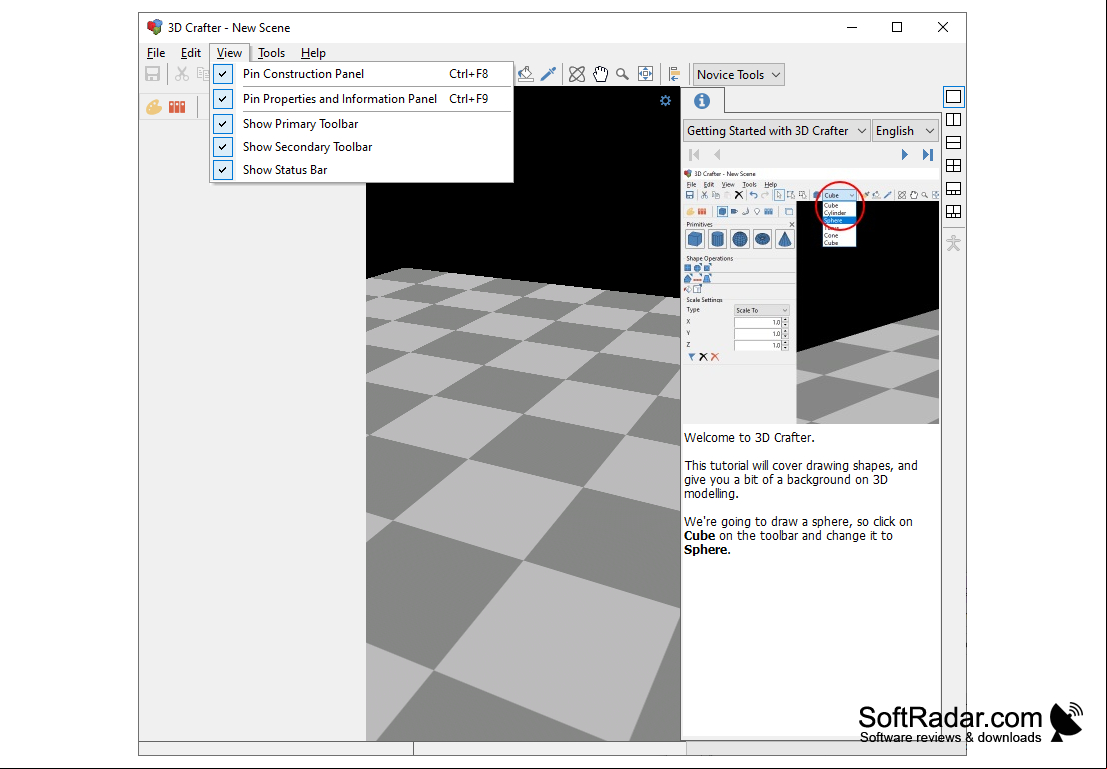Toggle Show Primary Toolbar off
The width and height of the screenshot is (1107, 769).
[361, 124]
